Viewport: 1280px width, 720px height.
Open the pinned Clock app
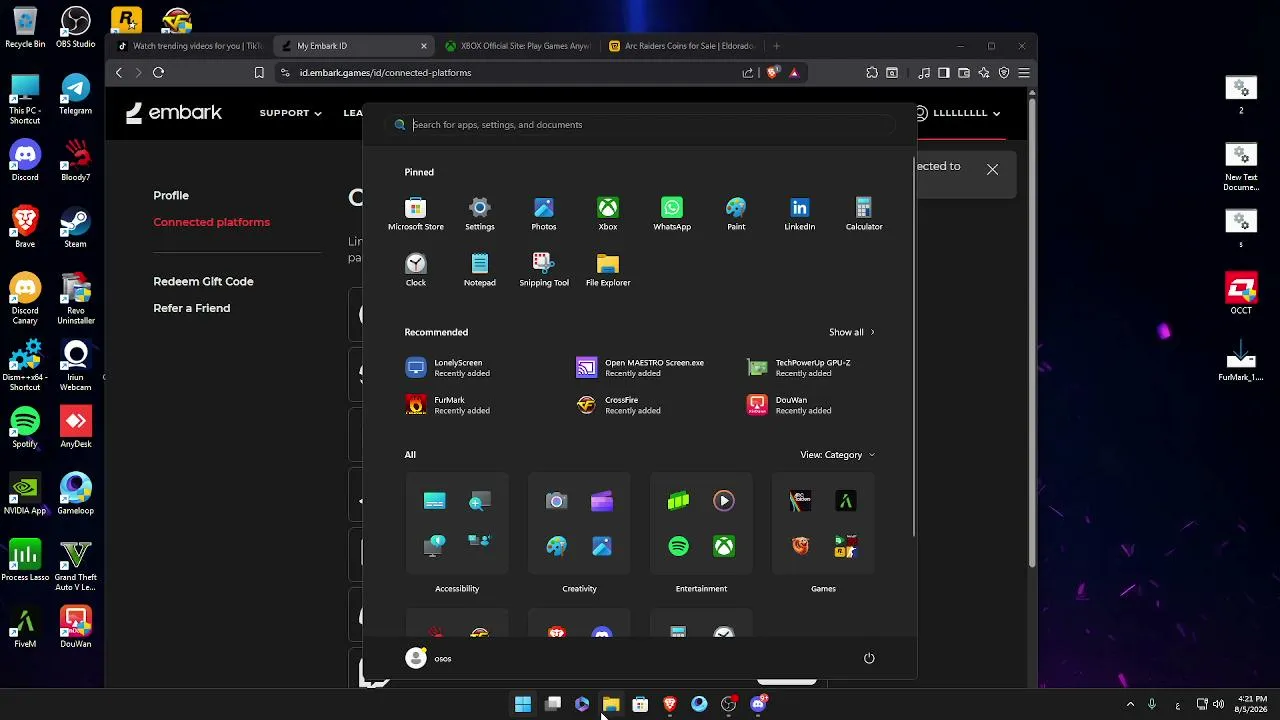[x=415, y=270]
